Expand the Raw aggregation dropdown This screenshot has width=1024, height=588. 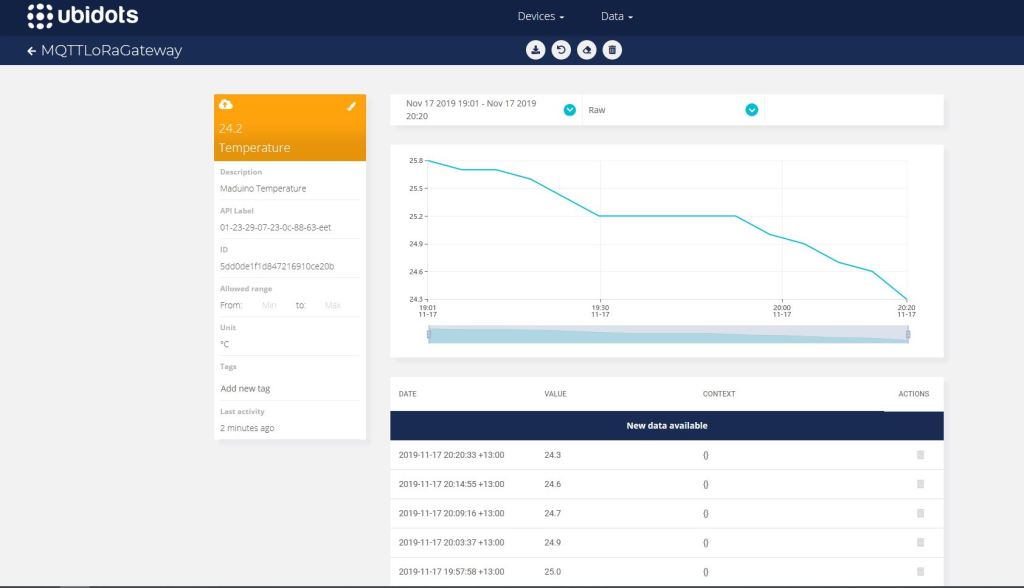[751, 110]
